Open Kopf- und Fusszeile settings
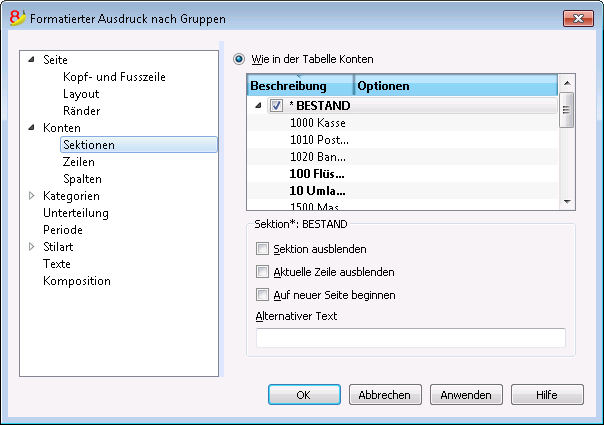The width and height of the screenshot is (604, 425). coord(114,77)
